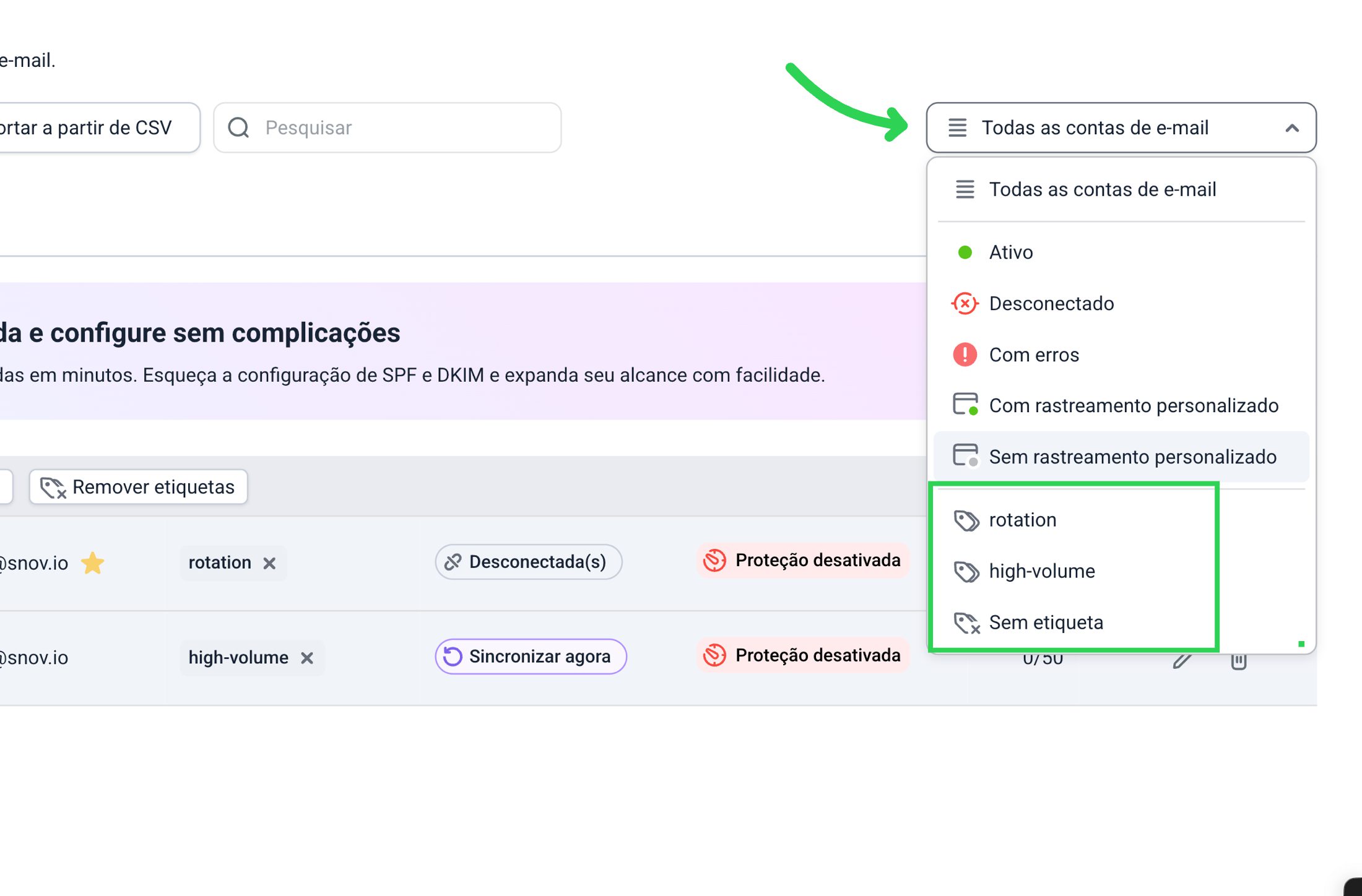Click the chevron arrow on accounts filter

point(1292,128)
